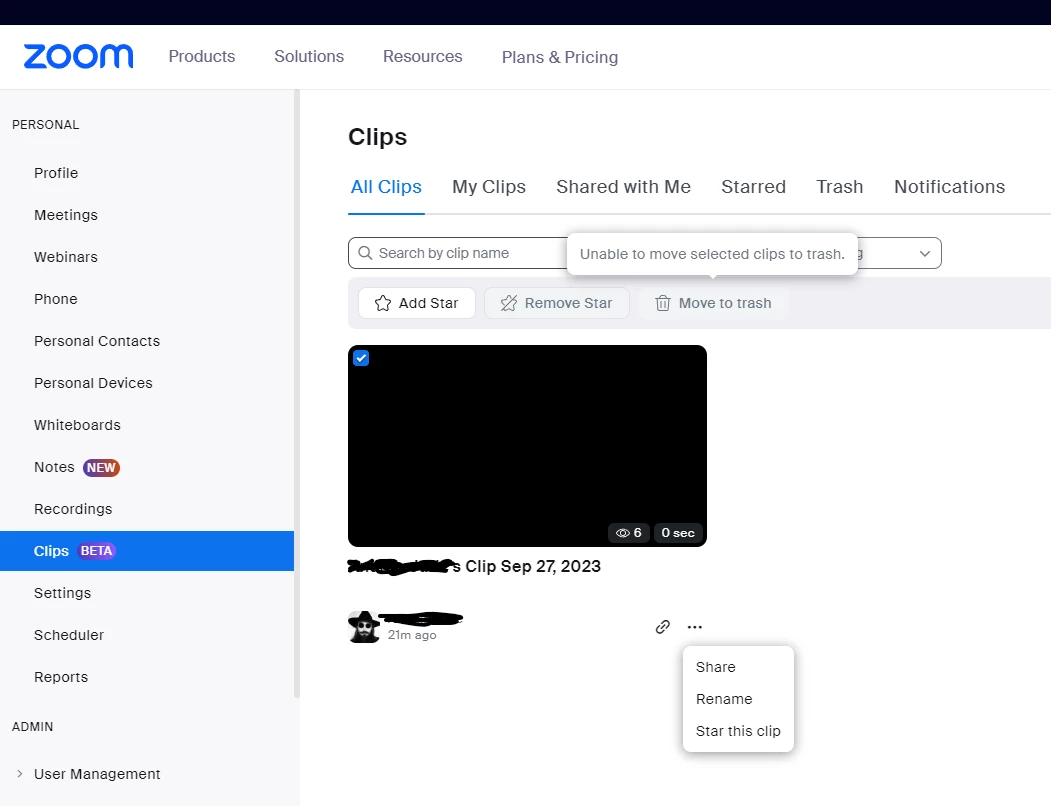Screen dimensions: 1051x806
Task: Click the 0 sec duration badge
Action: tap(678, 532)
